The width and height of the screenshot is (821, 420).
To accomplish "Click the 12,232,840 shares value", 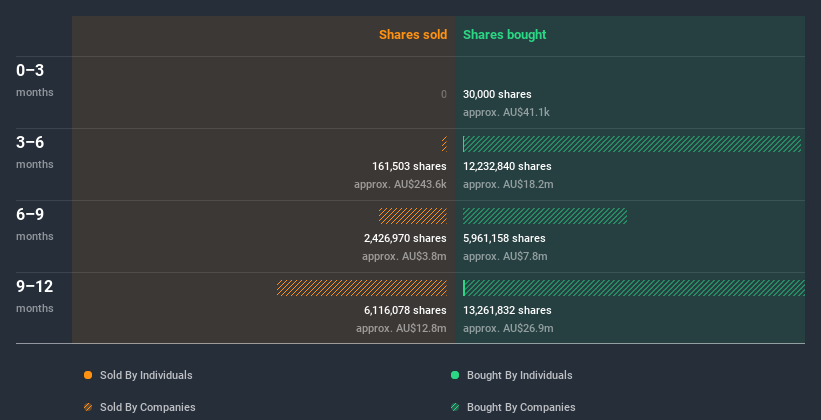I will click(x=507, y=166).
